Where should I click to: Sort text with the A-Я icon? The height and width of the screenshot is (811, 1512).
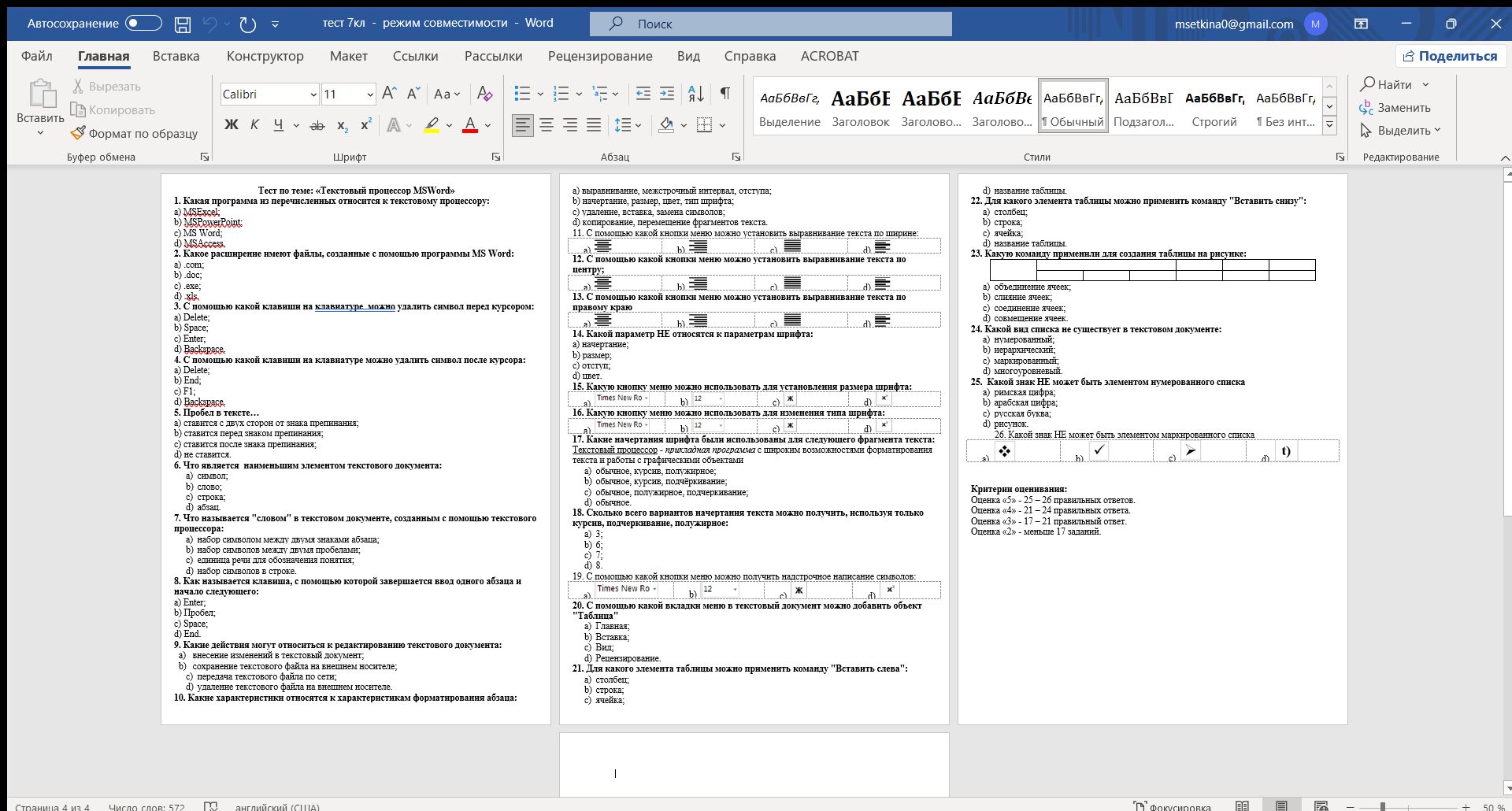tap(696, 94)
